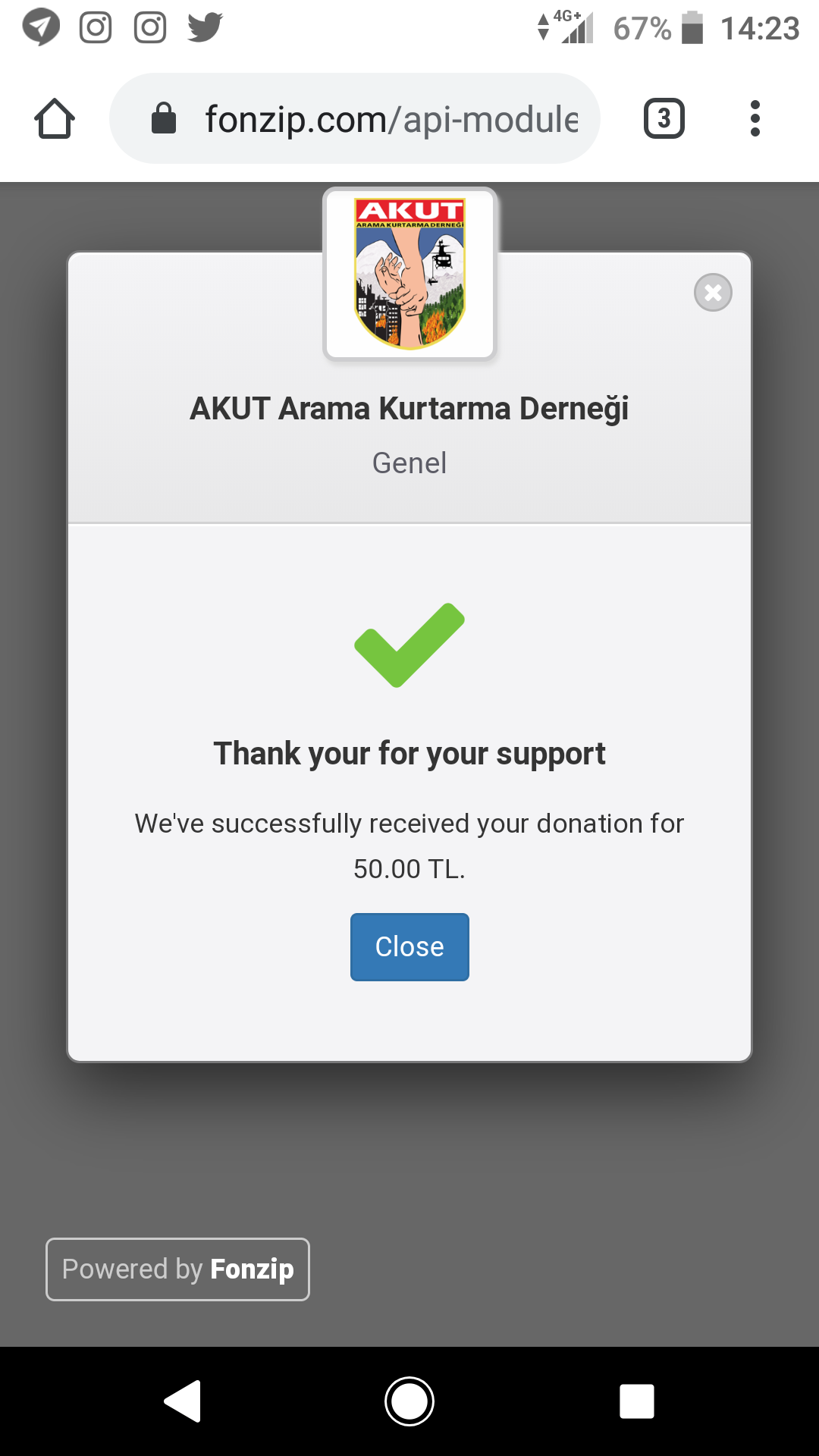
Task: Tap the AKUT logo thumbnail
Action: (x=410, y=274)
